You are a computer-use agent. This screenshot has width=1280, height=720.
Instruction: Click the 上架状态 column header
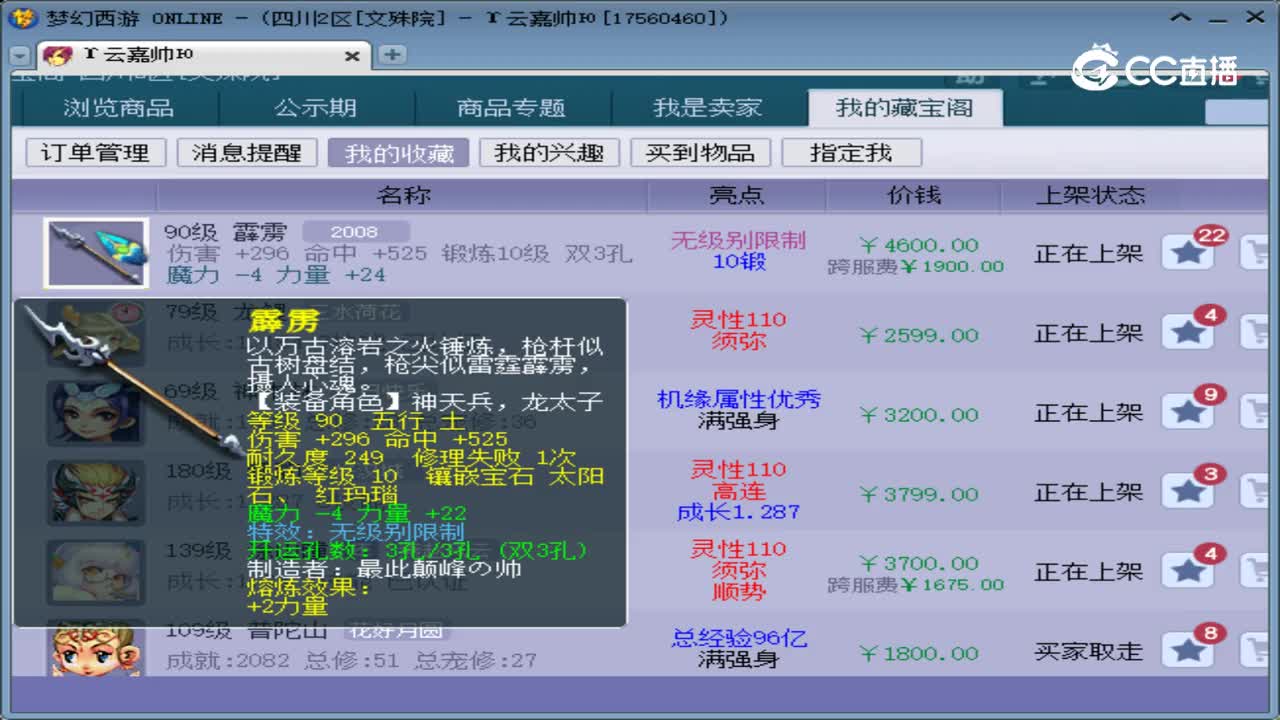[1090, 195]
